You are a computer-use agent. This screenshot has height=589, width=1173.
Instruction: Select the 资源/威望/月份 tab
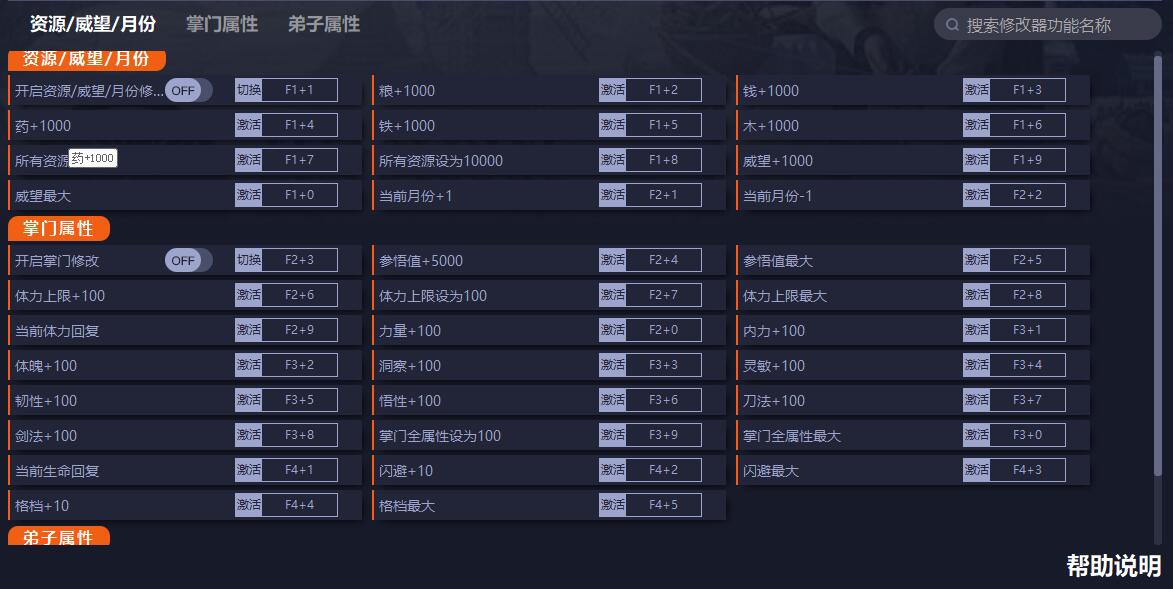93,24
